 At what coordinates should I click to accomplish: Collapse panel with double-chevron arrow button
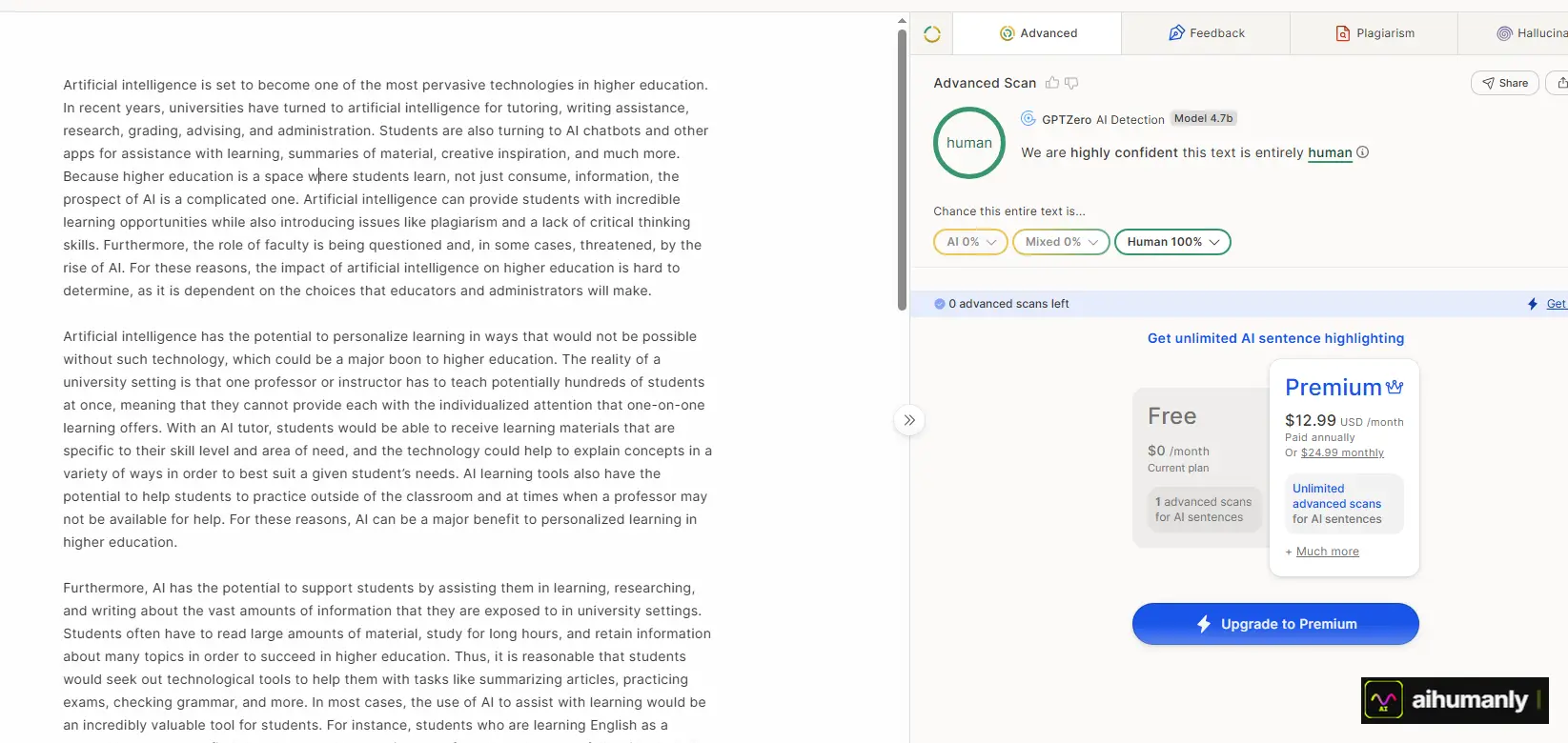click(x=909, y=420)
